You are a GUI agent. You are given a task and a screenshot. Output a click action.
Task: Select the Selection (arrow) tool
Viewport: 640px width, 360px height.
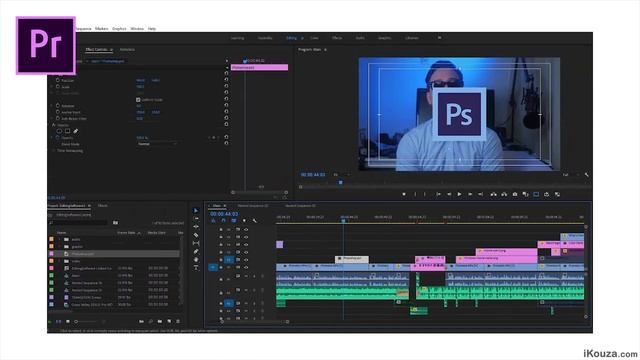point(196,211)
